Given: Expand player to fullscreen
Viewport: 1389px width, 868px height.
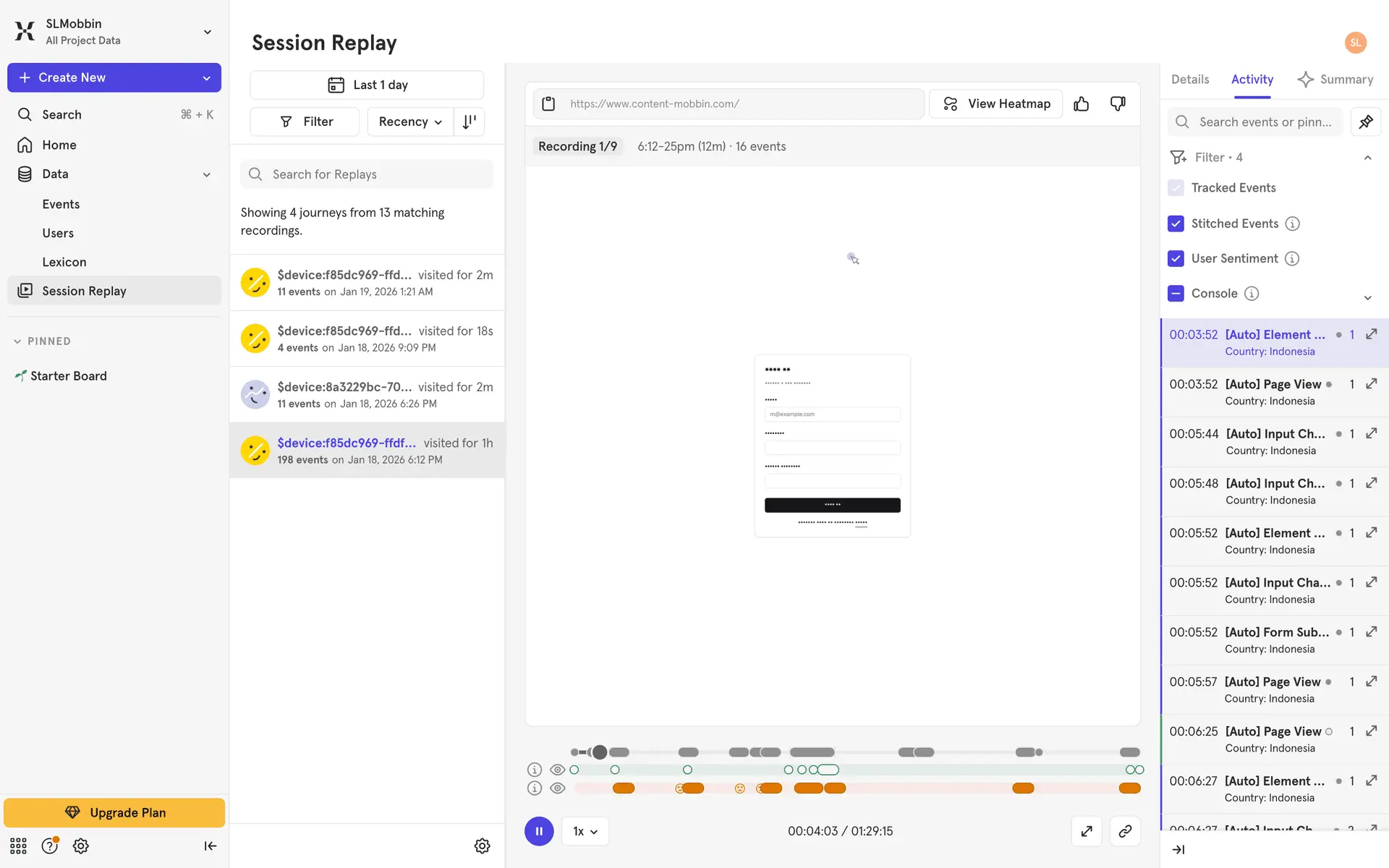Looking at the screenshot, I should pos(1086,831).
